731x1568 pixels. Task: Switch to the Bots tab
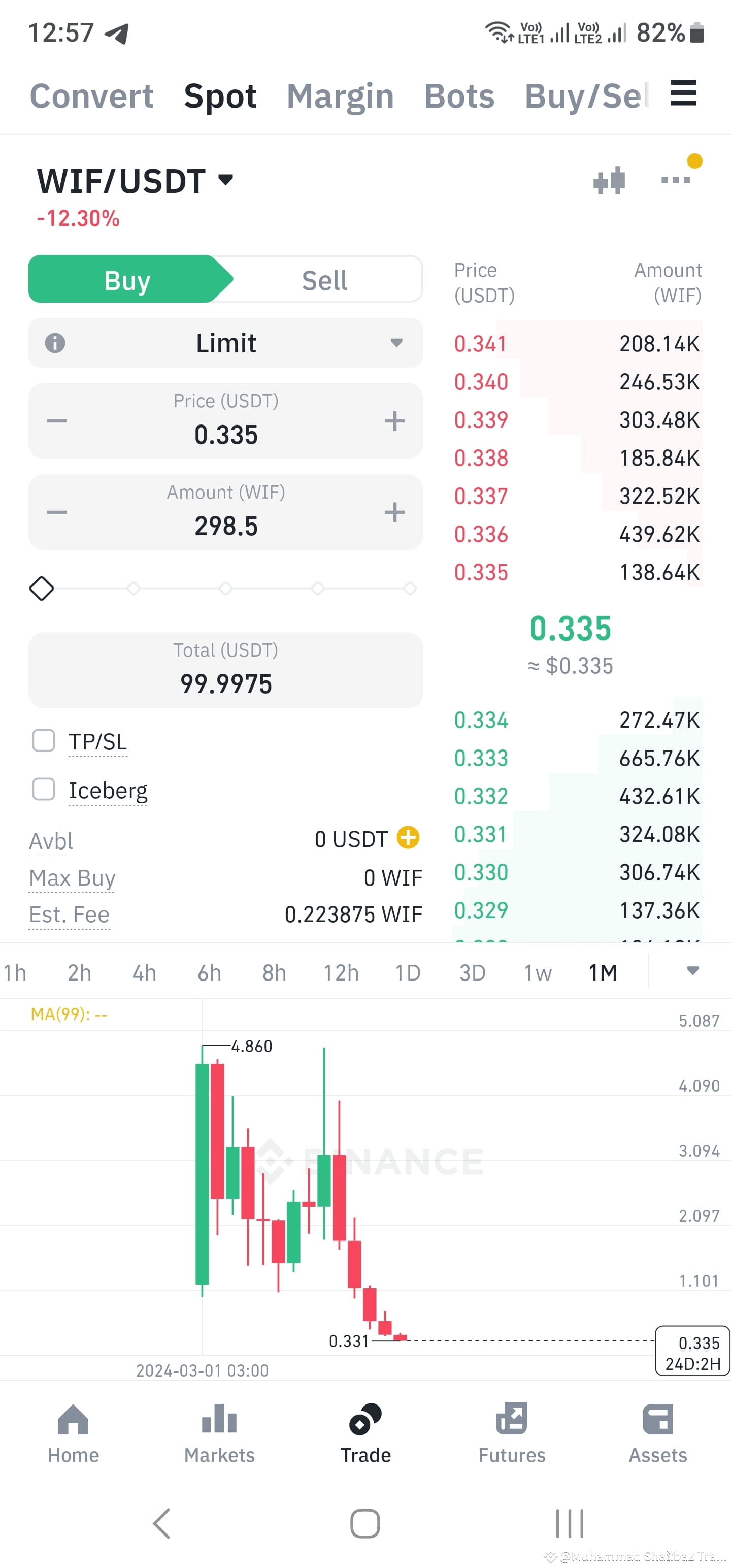click(x=459, y=96)
